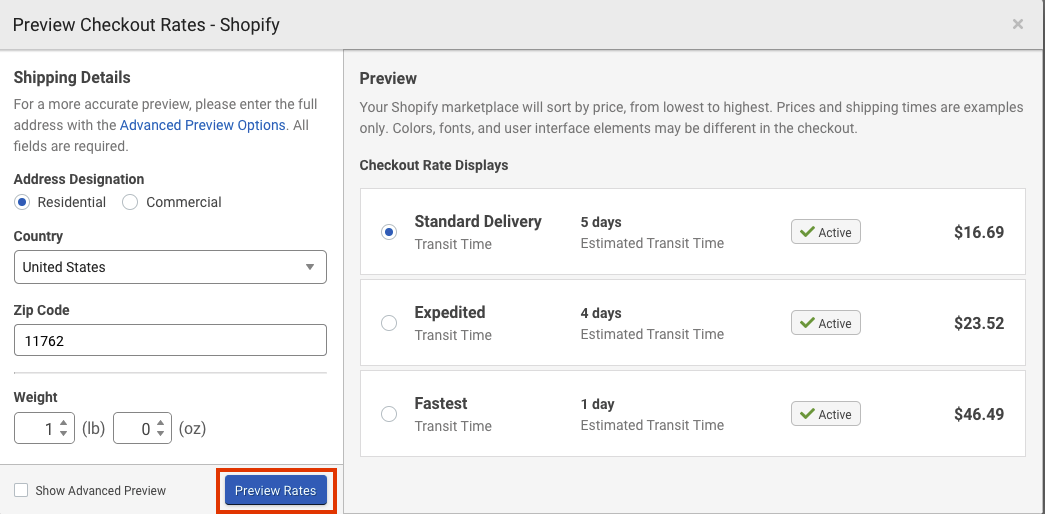Click the Active checkmark badge for Fastest
Image resolution: width=1045 pixels, height=514 pixels.
tap(826, 414)
